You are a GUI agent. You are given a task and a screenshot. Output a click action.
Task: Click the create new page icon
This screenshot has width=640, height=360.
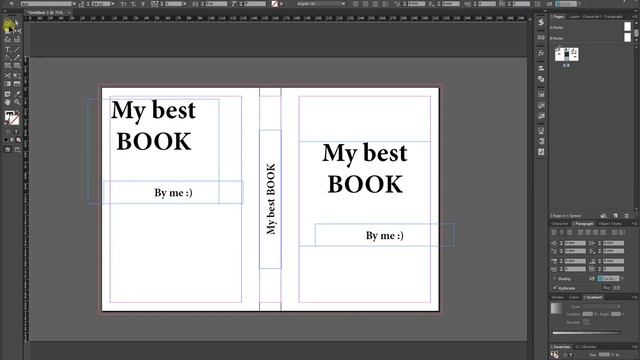click(616, 216)
